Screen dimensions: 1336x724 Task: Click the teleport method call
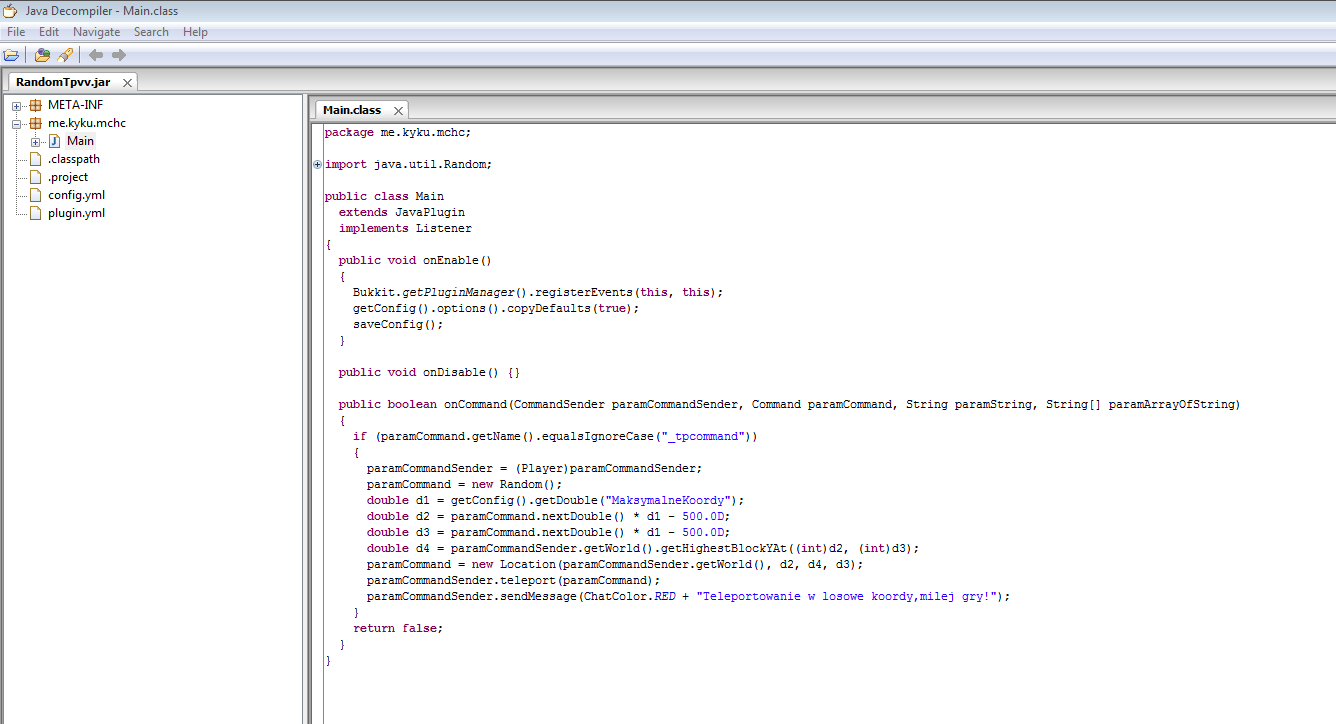[526, 580]
